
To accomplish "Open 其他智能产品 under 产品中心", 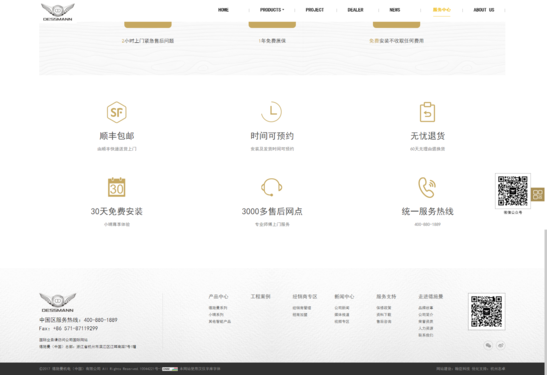I will [219, 321].
